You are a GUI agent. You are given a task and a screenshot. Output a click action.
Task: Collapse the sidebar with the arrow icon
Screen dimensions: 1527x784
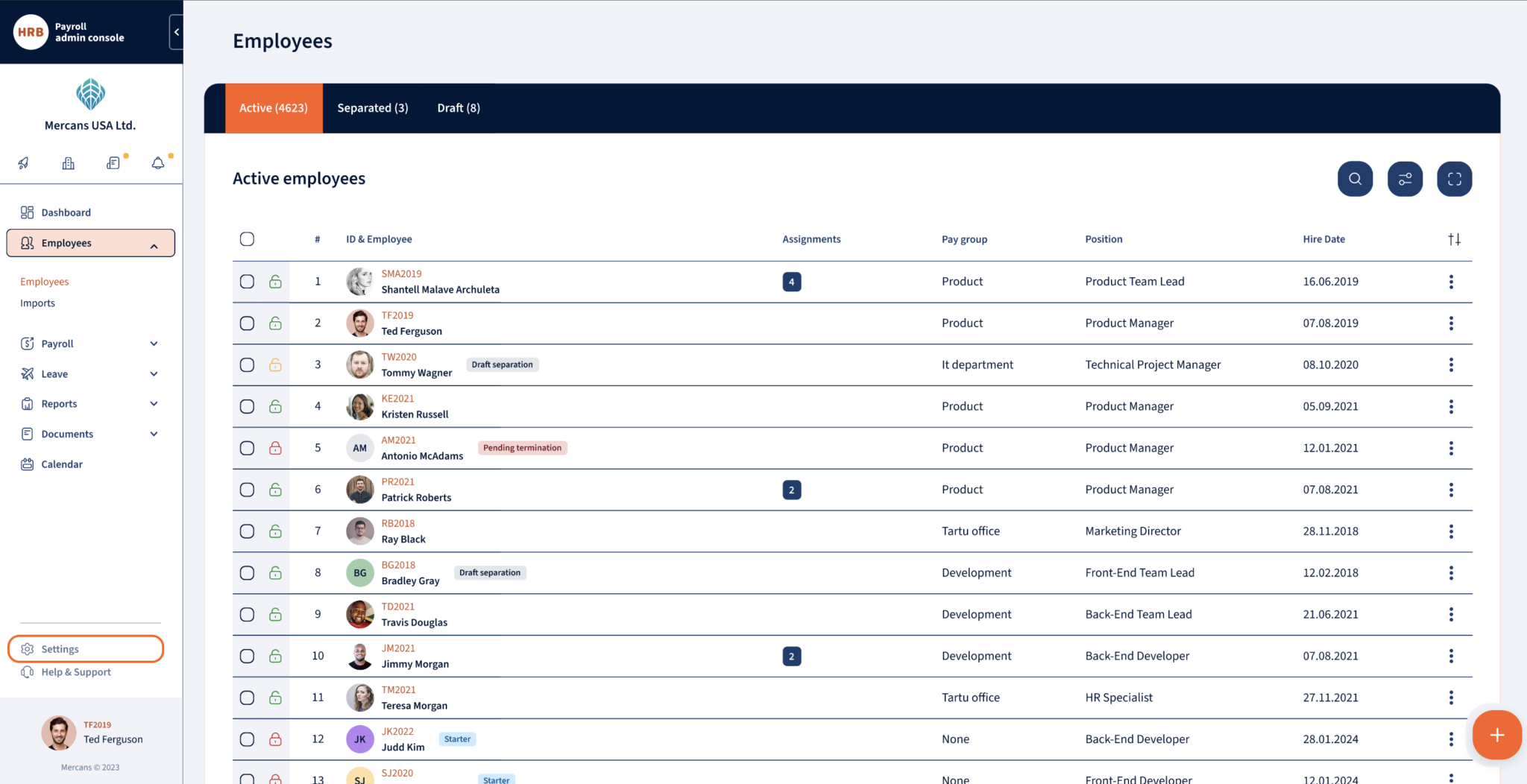click(x=176, y=31)
